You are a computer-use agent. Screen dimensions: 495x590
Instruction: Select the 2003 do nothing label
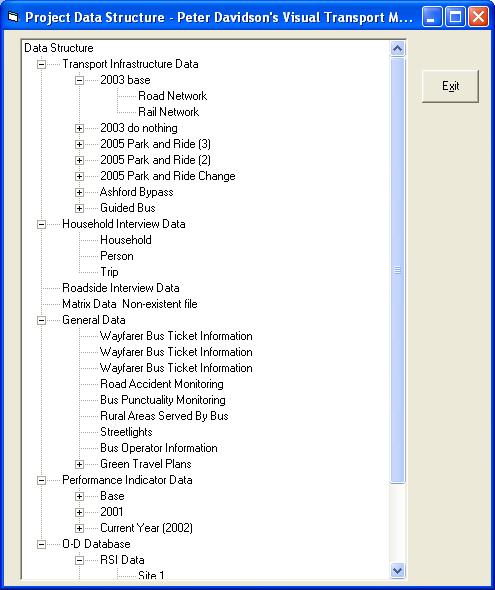pyautogui.click(x=139, y=128)
